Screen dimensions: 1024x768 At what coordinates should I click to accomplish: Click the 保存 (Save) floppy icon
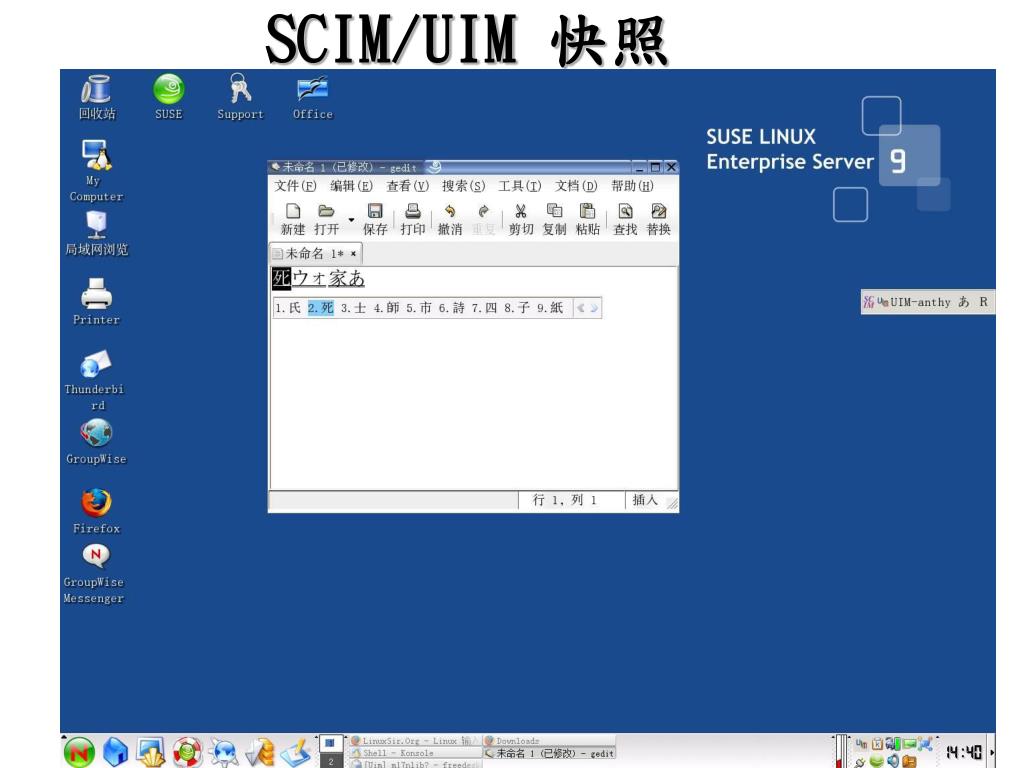375,219
